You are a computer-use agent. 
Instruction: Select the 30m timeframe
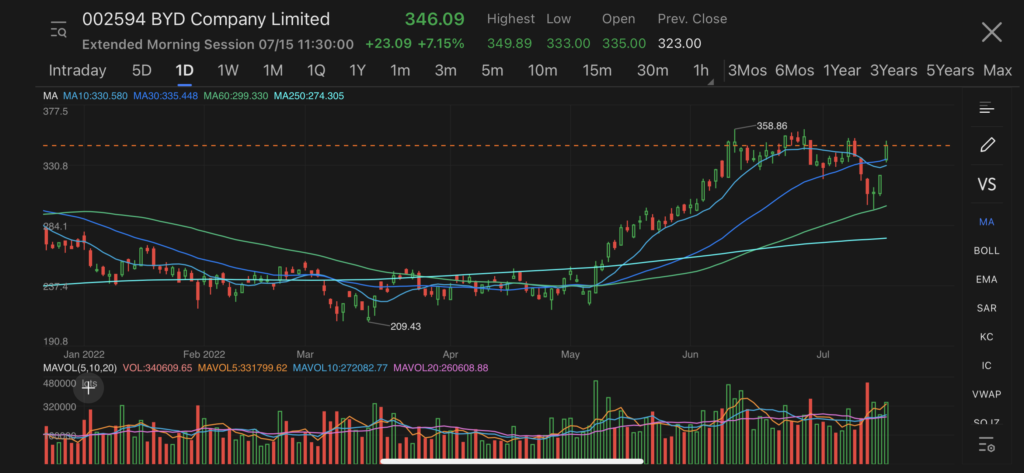tap(652, 71)
